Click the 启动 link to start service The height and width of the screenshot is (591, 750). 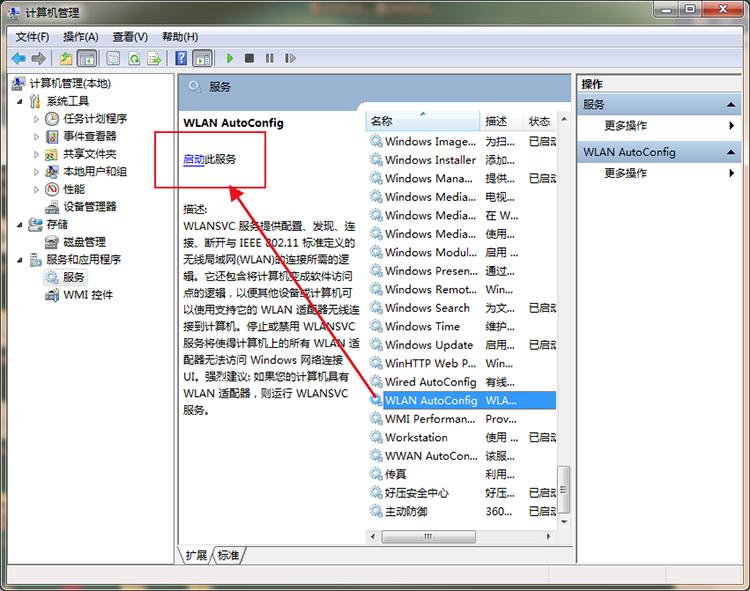pyautogui.click(x=194, y=159)
